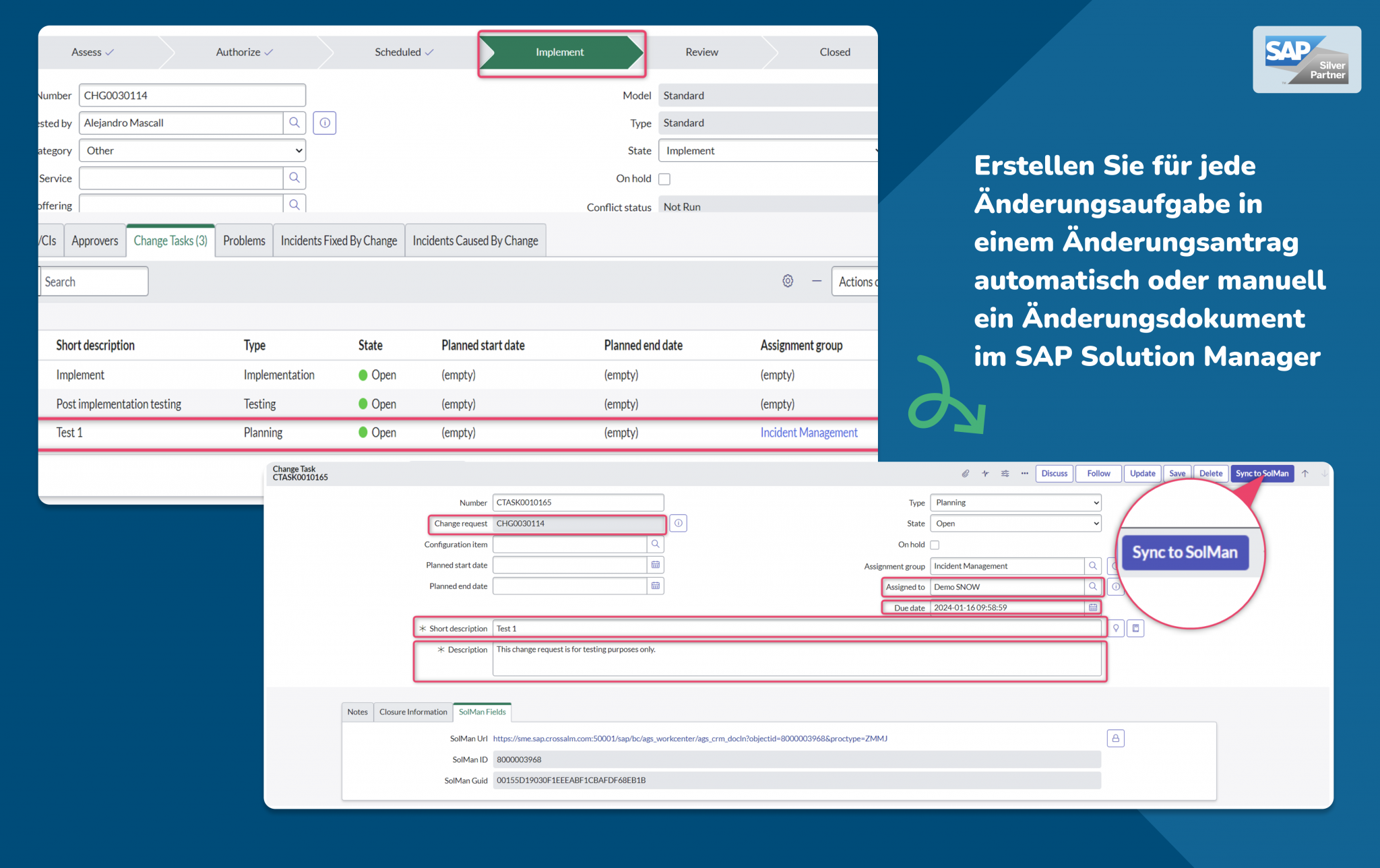
Task: Tick the On hold checkbox in Change Task form
Action: click(935, 545)
